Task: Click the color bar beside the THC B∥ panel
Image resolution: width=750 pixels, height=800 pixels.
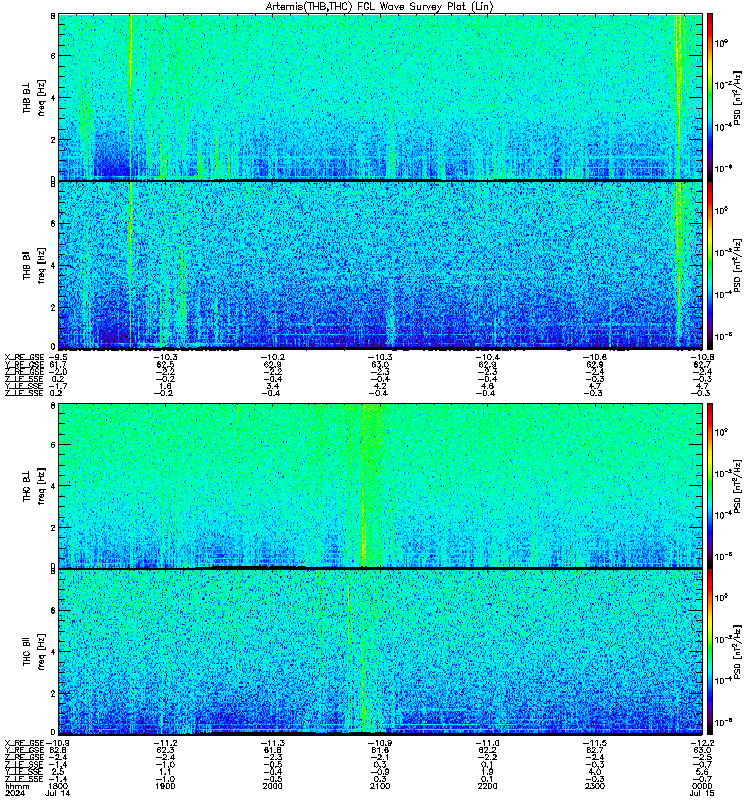Action: pyautogui.click(x=710, y=652)
